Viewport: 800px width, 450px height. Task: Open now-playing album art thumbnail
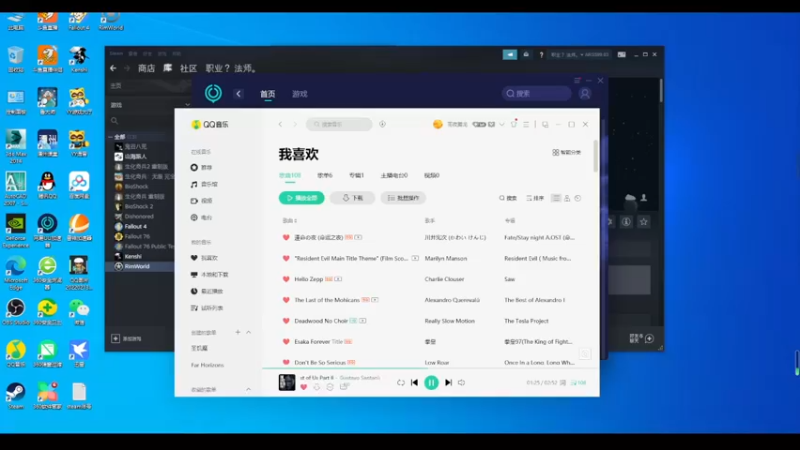287,382
